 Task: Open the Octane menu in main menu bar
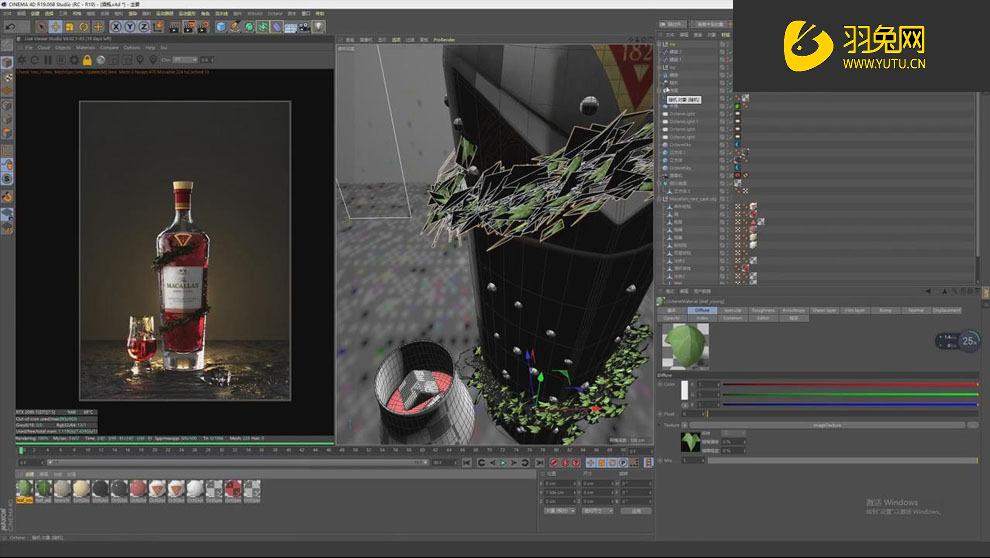(x=275, y=13)
